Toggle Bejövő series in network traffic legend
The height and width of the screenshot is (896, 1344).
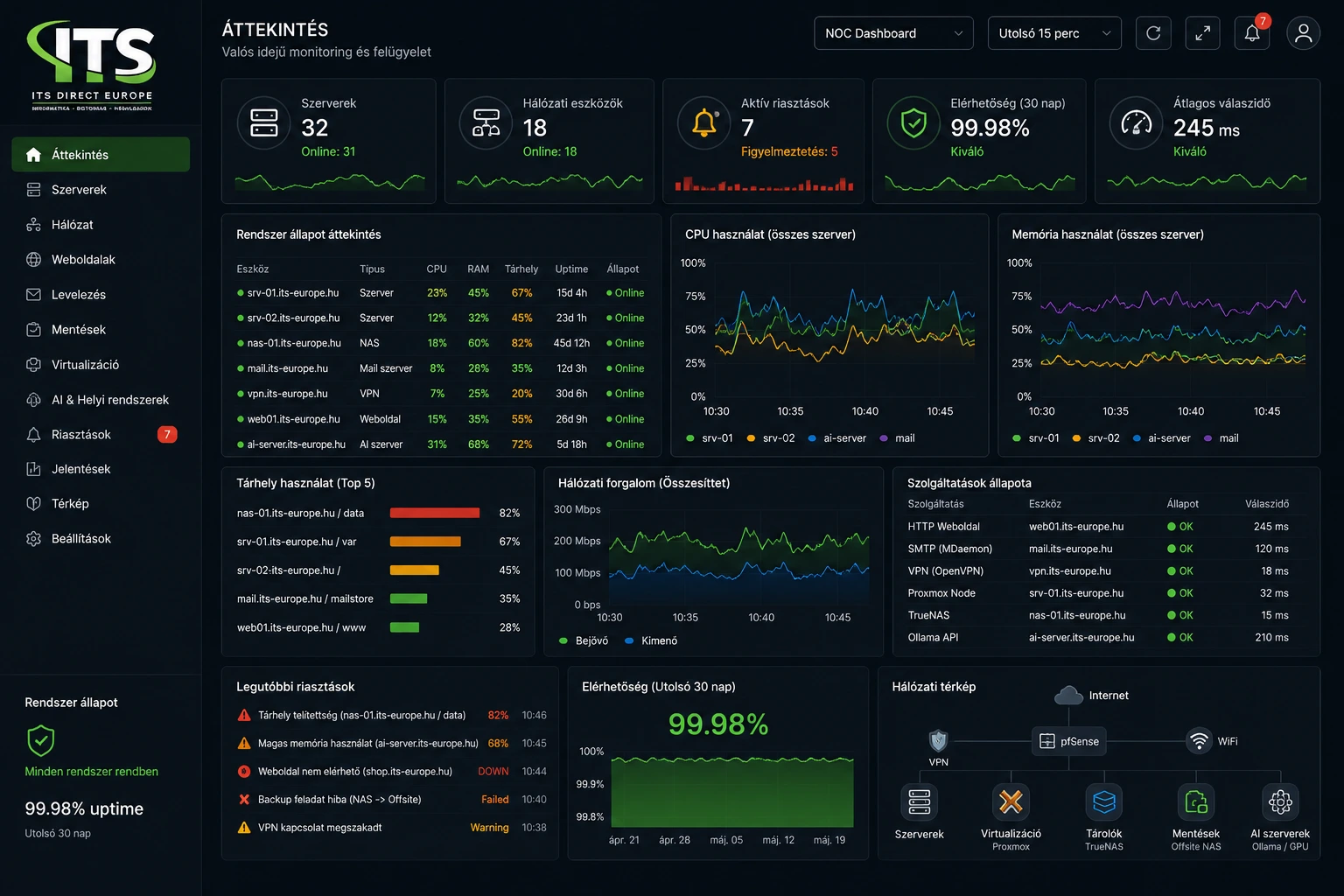(x=584, y=641)
